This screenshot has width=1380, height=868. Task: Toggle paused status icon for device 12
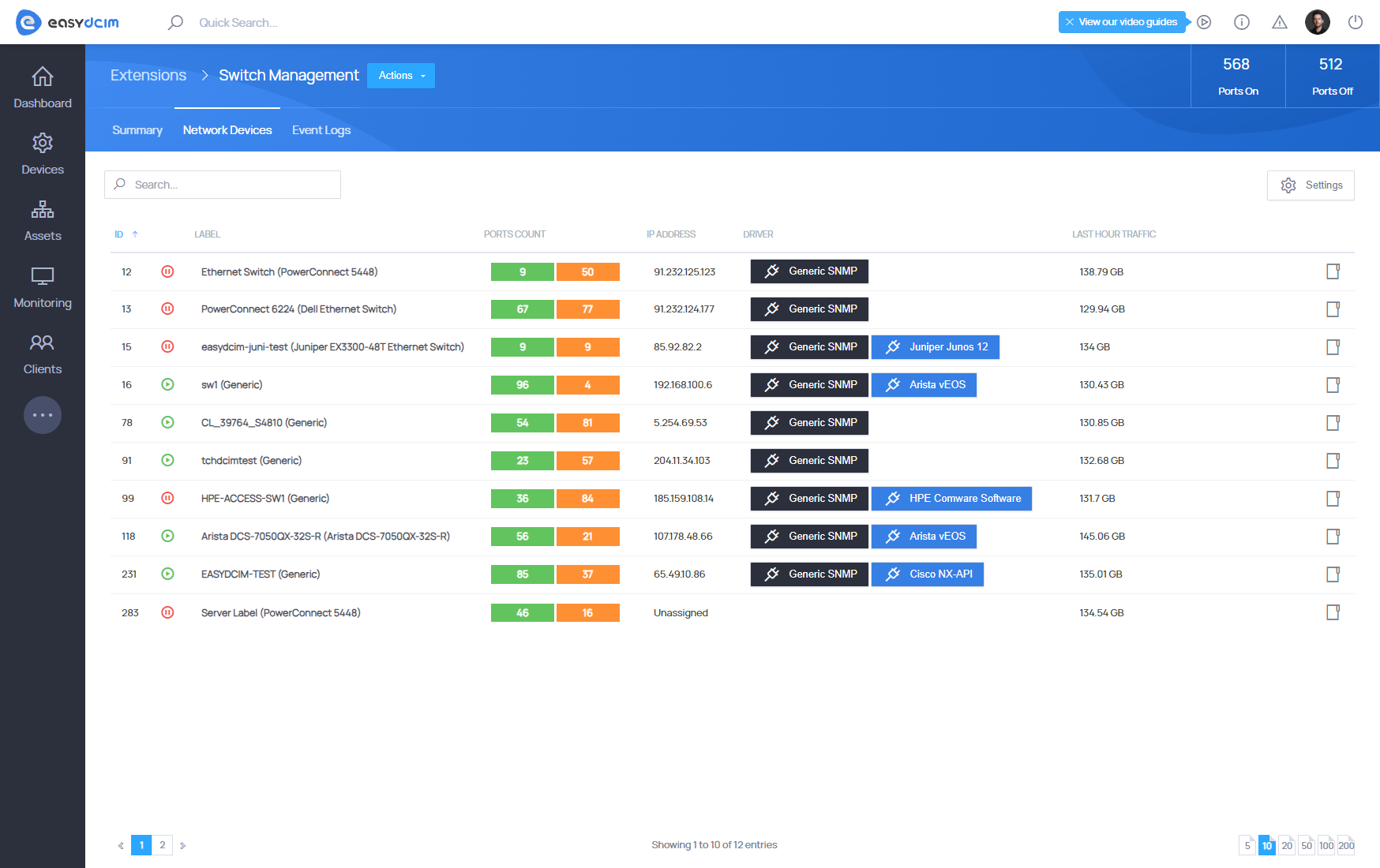coord(167,271)
